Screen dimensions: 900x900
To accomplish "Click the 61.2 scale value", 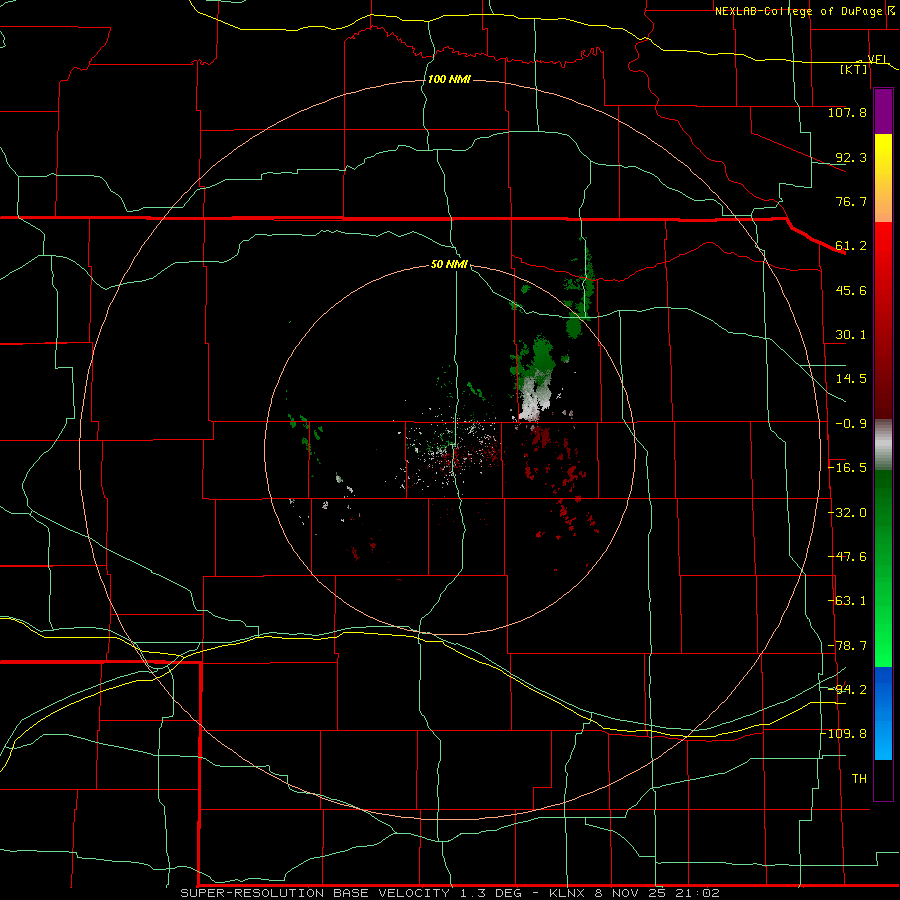I will pyautogui.click(x=851, y=246).
